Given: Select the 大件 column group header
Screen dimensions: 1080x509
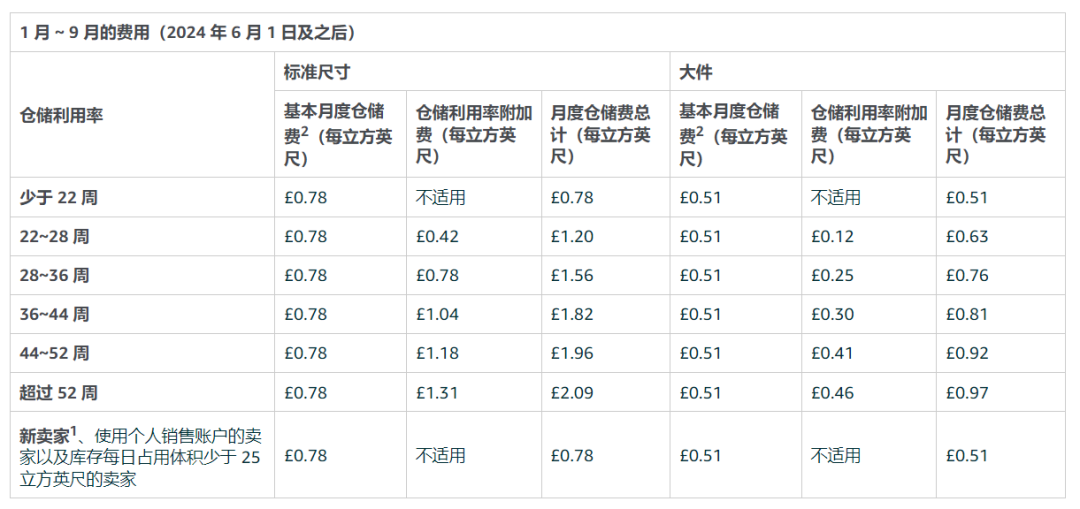Looking at the screenshot, I should click(695, 72).
